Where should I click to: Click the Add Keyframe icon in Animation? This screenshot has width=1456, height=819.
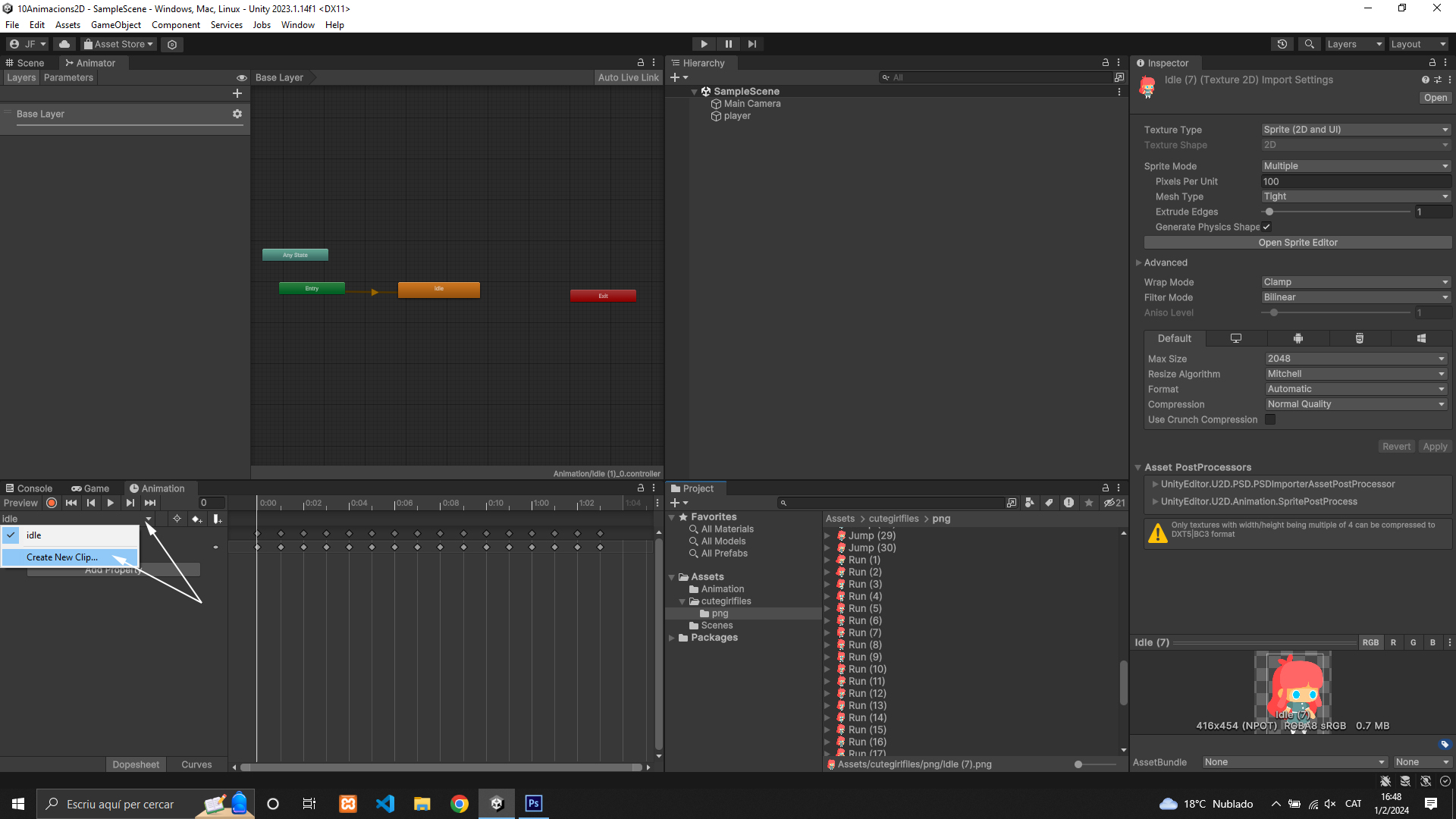click(197, 519)
